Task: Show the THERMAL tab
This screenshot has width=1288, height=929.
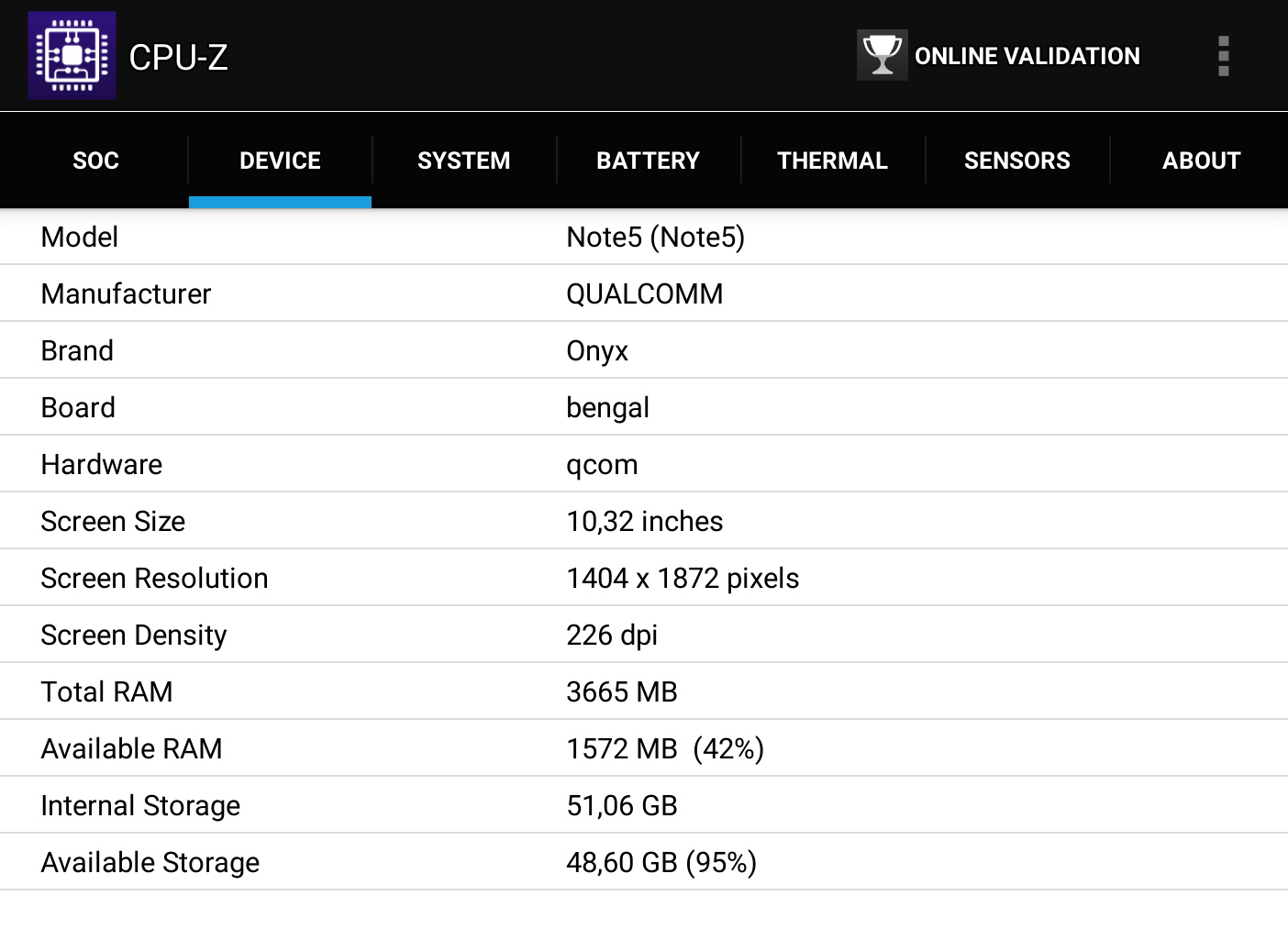Action: (x=833, y=160)
